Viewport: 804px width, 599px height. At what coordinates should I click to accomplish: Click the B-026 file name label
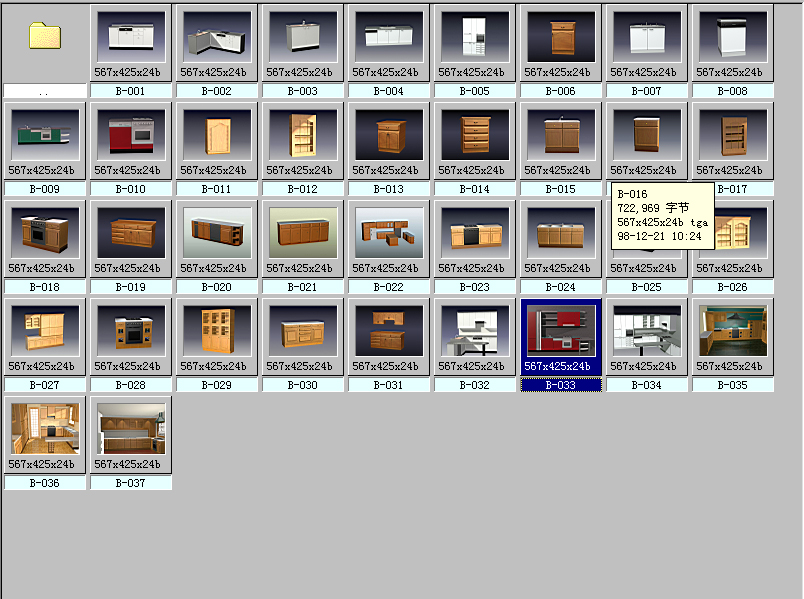point(733,287)
